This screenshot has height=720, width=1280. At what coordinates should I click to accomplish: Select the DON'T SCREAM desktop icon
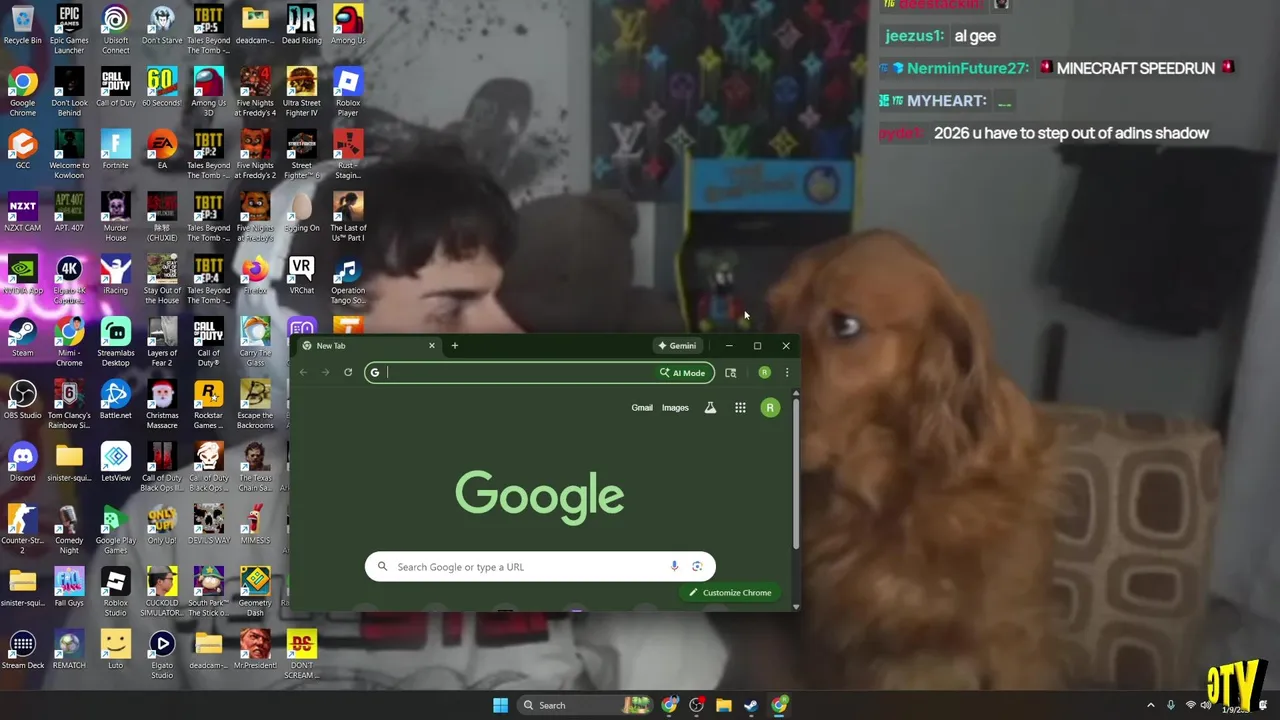point(301,655)
